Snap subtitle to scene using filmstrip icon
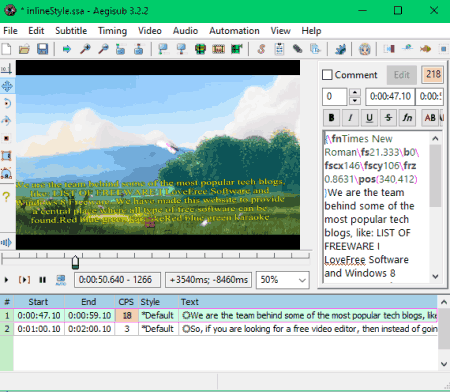Screen dimensions: 450x392 [x=218, y=49]
